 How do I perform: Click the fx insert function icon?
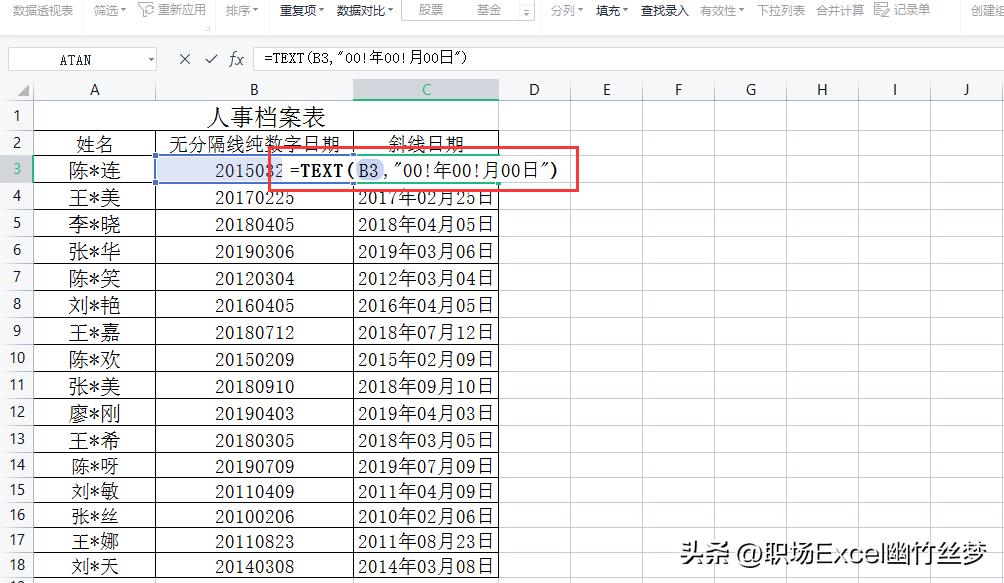tap(235, 58)
